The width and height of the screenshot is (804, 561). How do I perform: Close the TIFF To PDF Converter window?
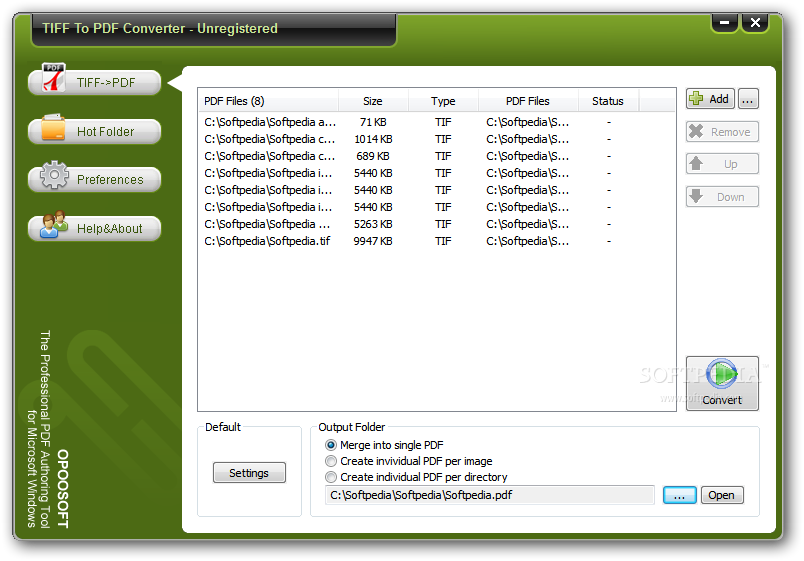tap(755, 23)
